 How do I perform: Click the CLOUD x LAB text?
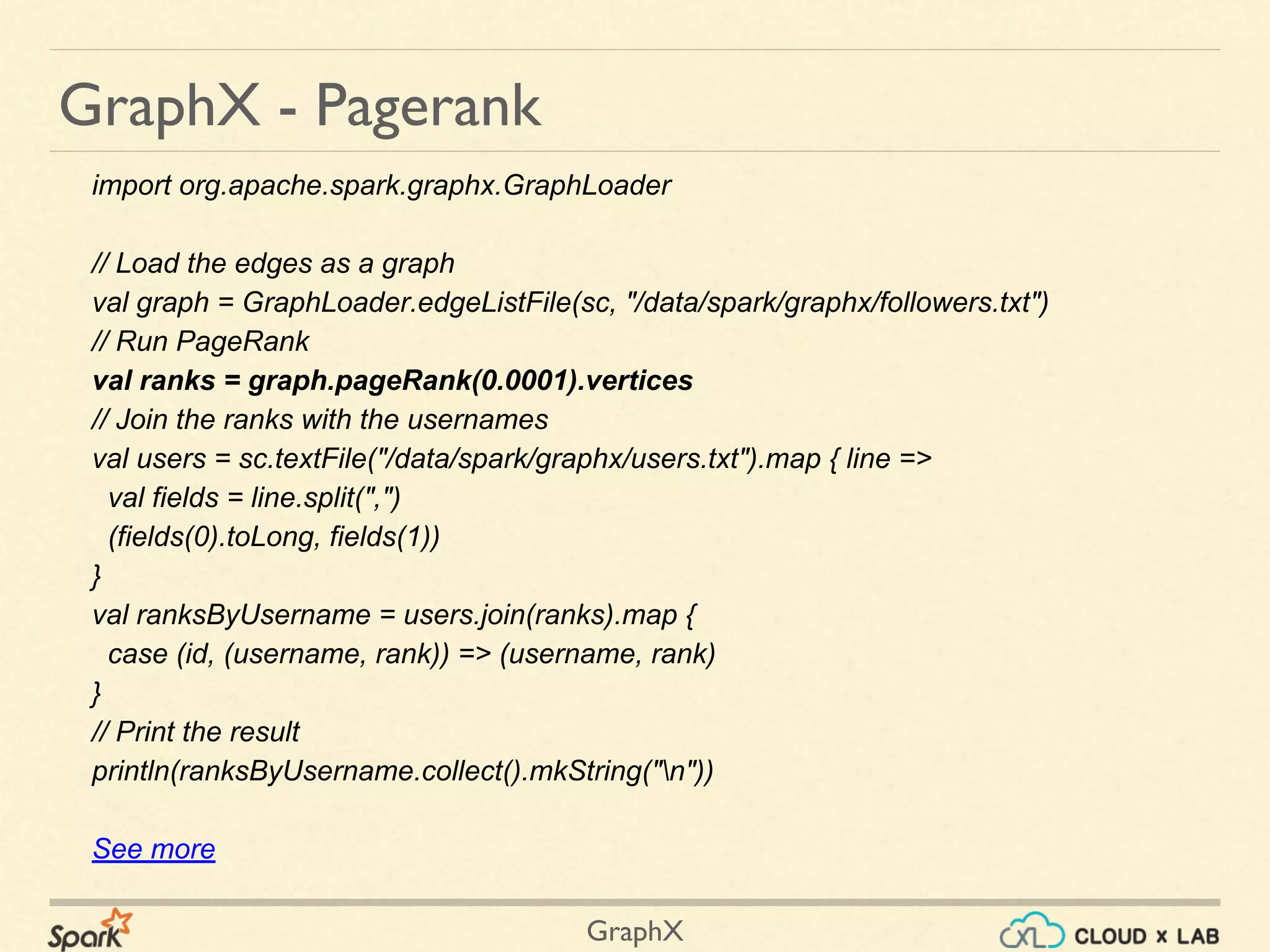(x=1147, y=936)
